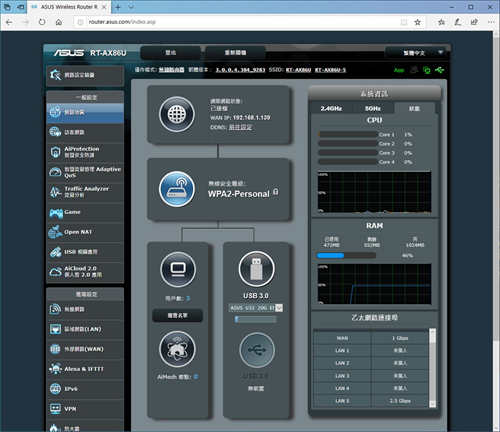Open the LAN settings sidebar item
Screen dimensions: 500x432
click(85, 329)
